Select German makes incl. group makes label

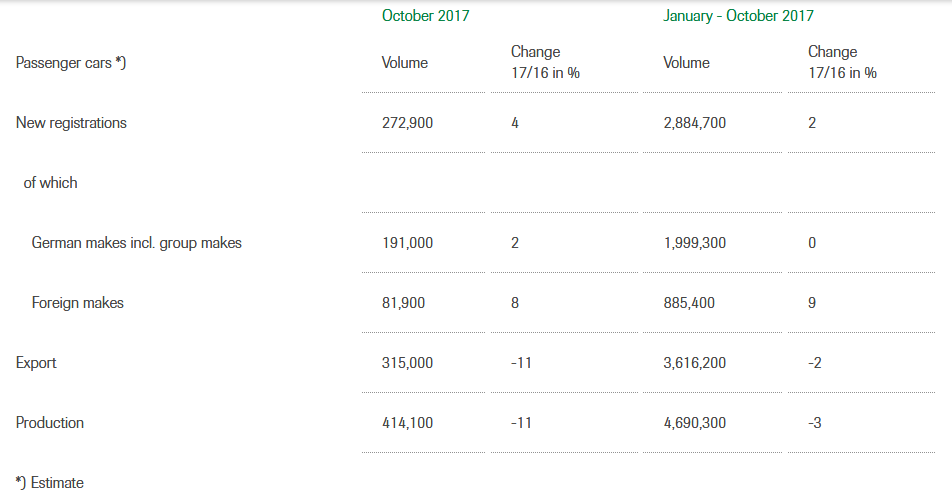[x=137, y=243]
